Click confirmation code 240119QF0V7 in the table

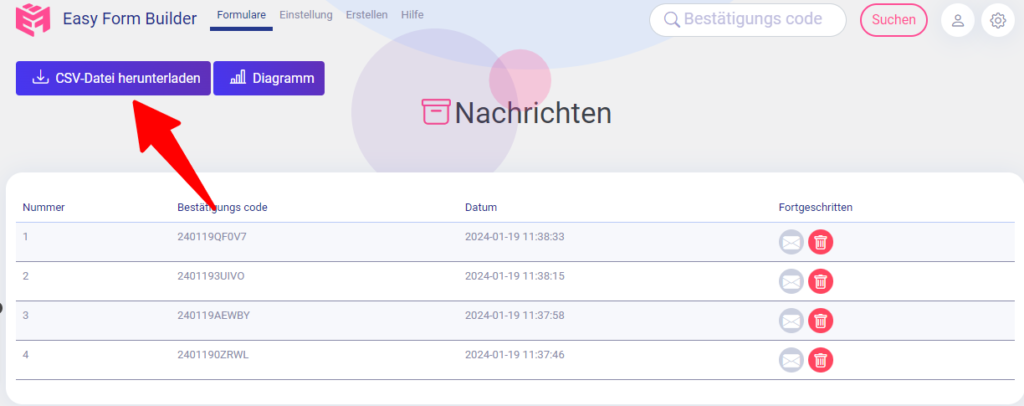(212, 236)
